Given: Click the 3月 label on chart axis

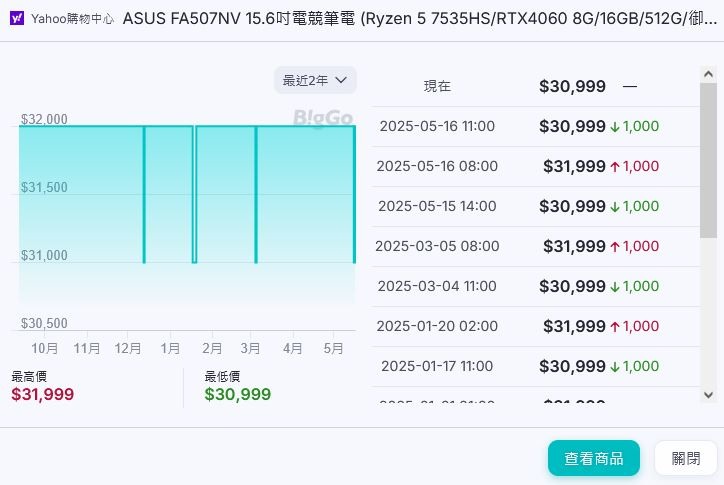Looking at the screenshot, I should pos(250,348).
